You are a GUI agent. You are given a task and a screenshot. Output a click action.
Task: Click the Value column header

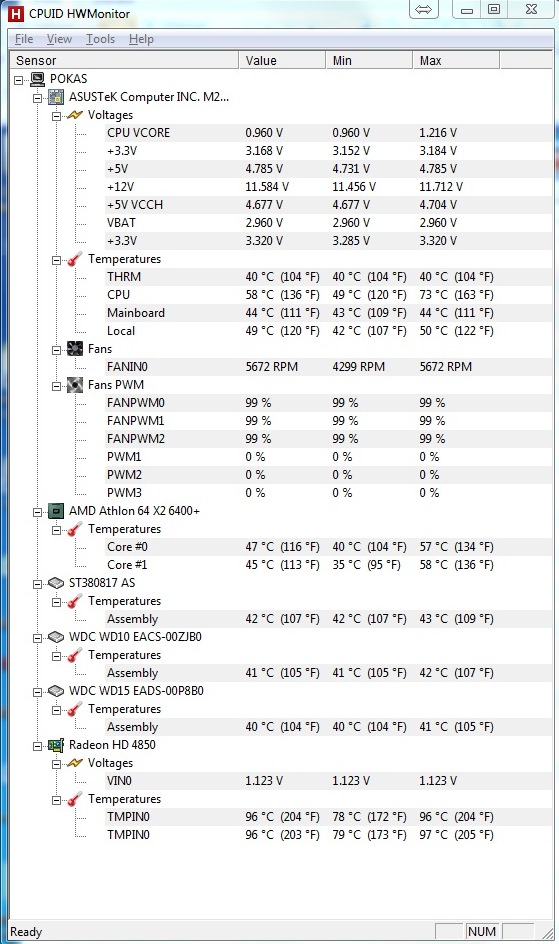point(282,60)
